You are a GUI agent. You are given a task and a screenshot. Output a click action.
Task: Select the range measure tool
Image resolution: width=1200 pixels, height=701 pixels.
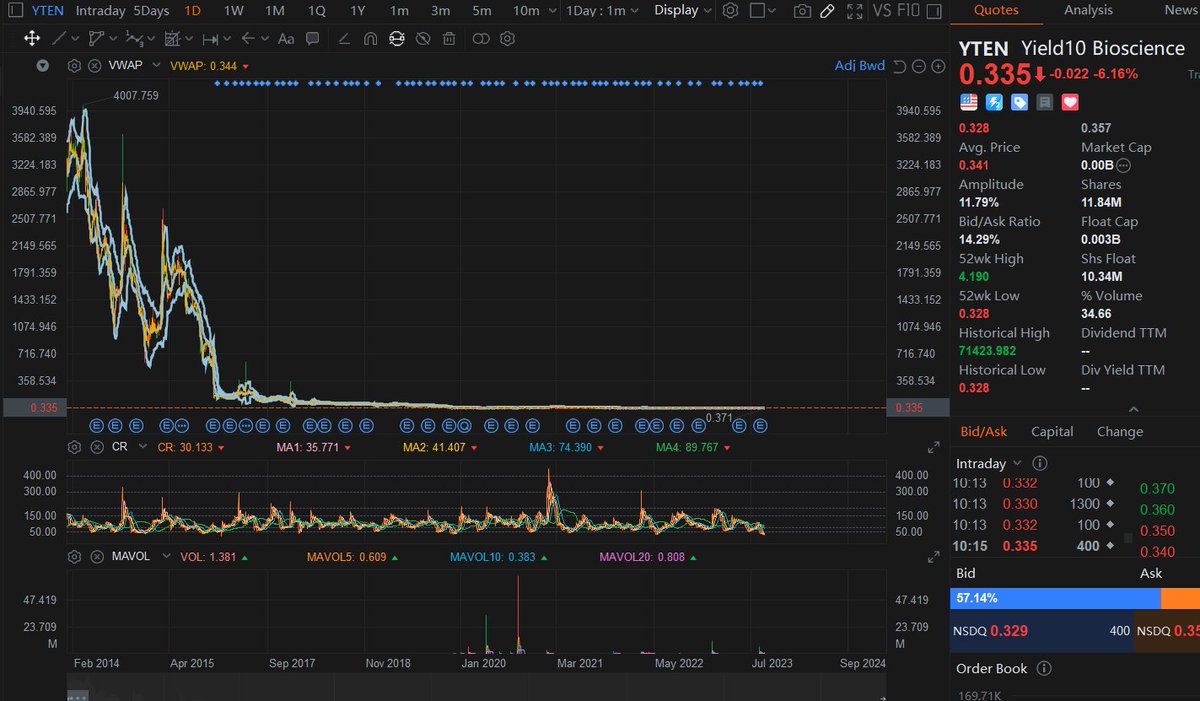[210, 39]
